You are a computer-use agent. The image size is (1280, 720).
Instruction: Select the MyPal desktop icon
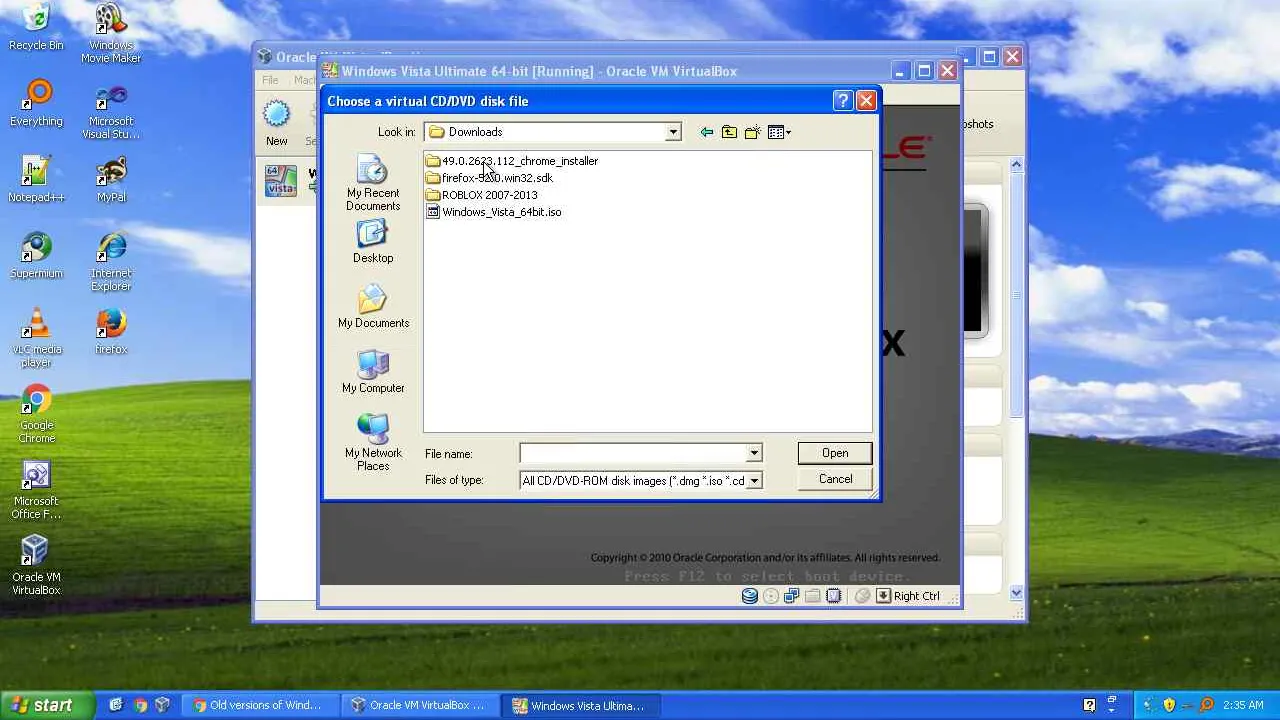(x=111, y=180)
